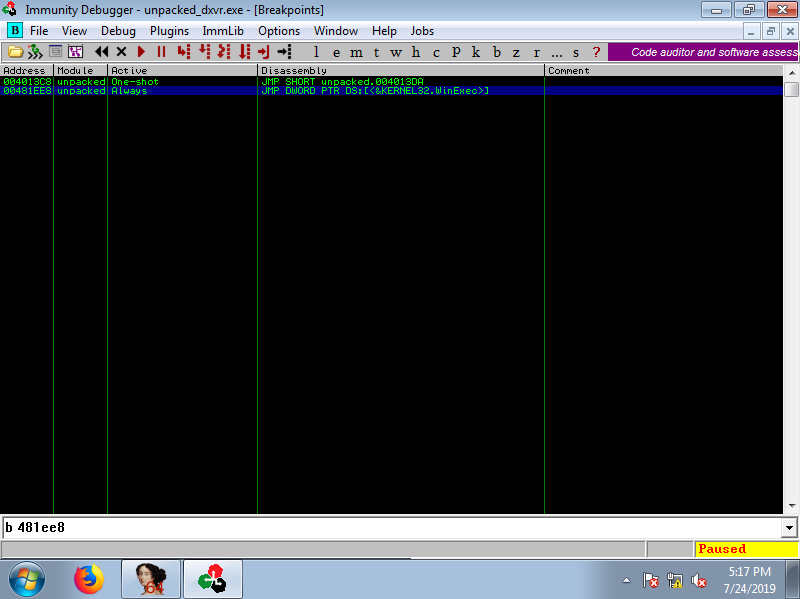Show Memory map via 'm' button
This screenshot has height=599, width=800.
[356, 53]
